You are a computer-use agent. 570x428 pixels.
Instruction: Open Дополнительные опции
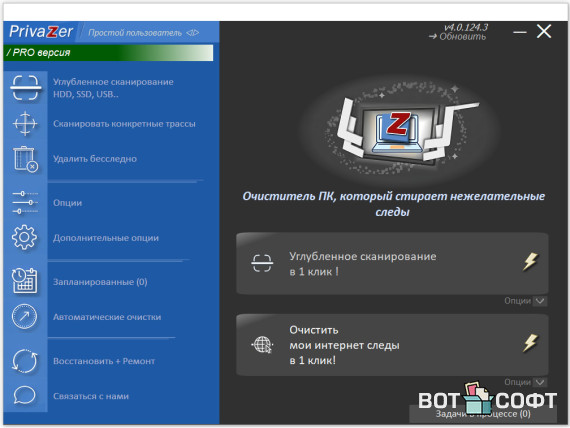[x=106, y=238]
